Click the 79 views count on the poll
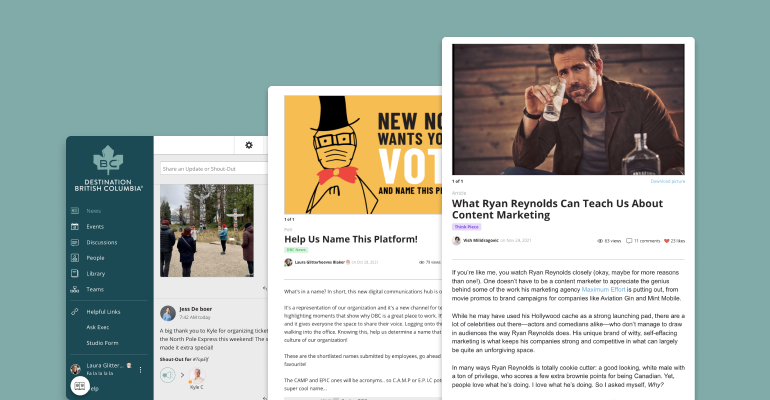Screen dimensions: 770x400 coord(433,263)
